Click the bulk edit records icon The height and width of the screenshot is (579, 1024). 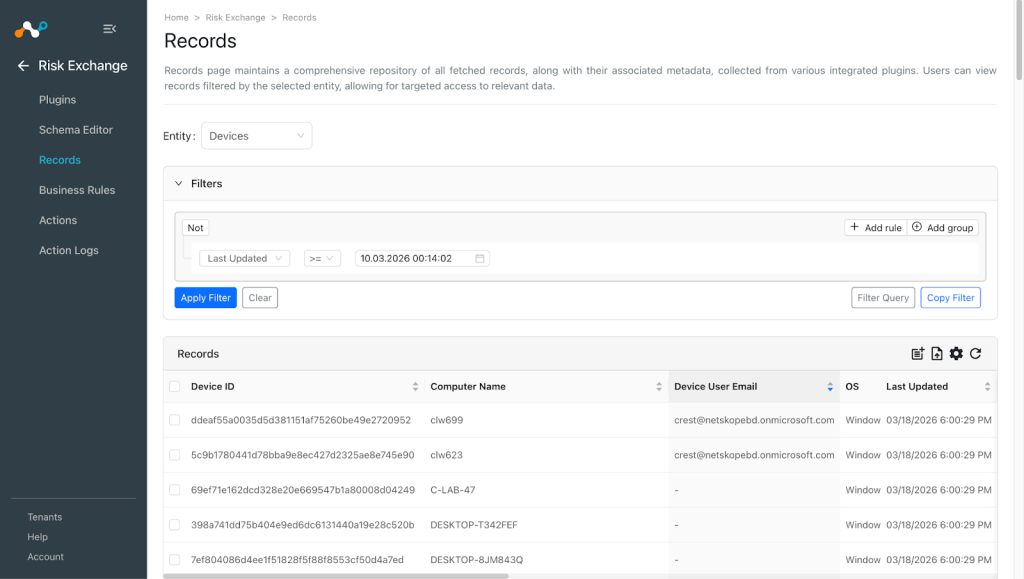pyautogui.click(x=918, y=354)
